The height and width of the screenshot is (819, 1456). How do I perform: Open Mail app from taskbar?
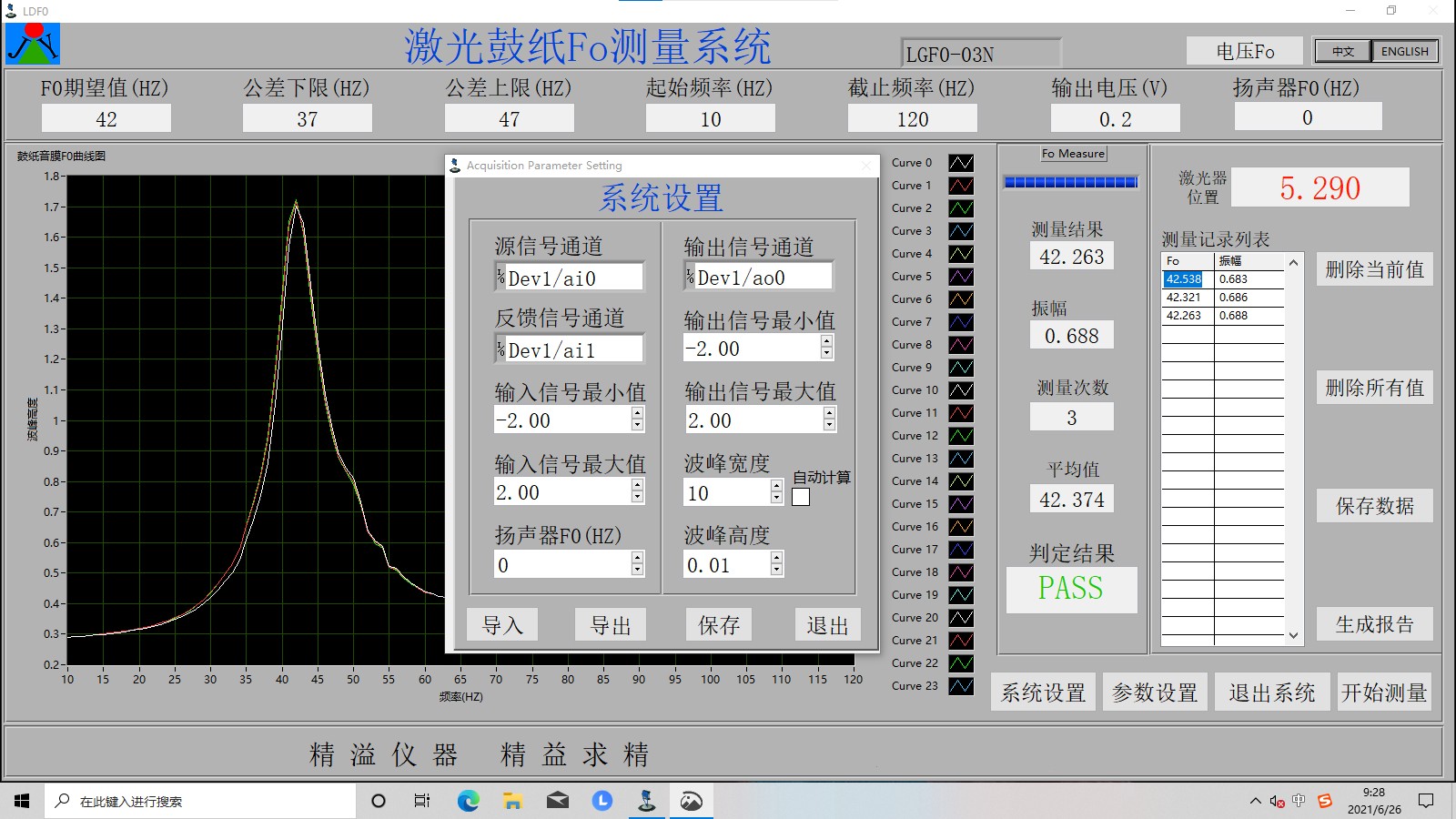pyautogui.click(x=557, y=801)
